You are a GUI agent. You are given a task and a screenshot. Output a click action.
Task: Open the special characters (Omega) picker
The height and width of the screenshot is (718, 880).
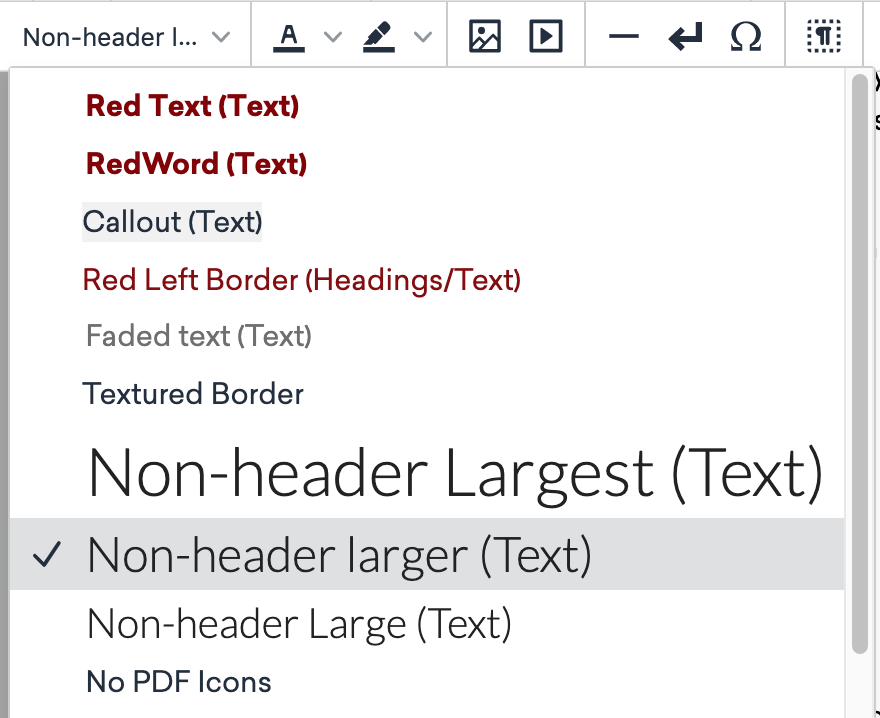tap(746, 37)
